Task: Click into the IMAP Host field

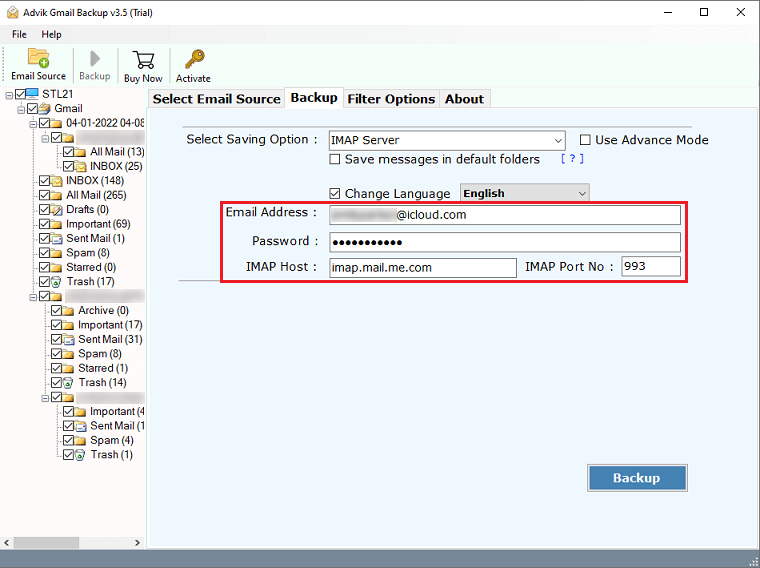Action: coord(423,268)
